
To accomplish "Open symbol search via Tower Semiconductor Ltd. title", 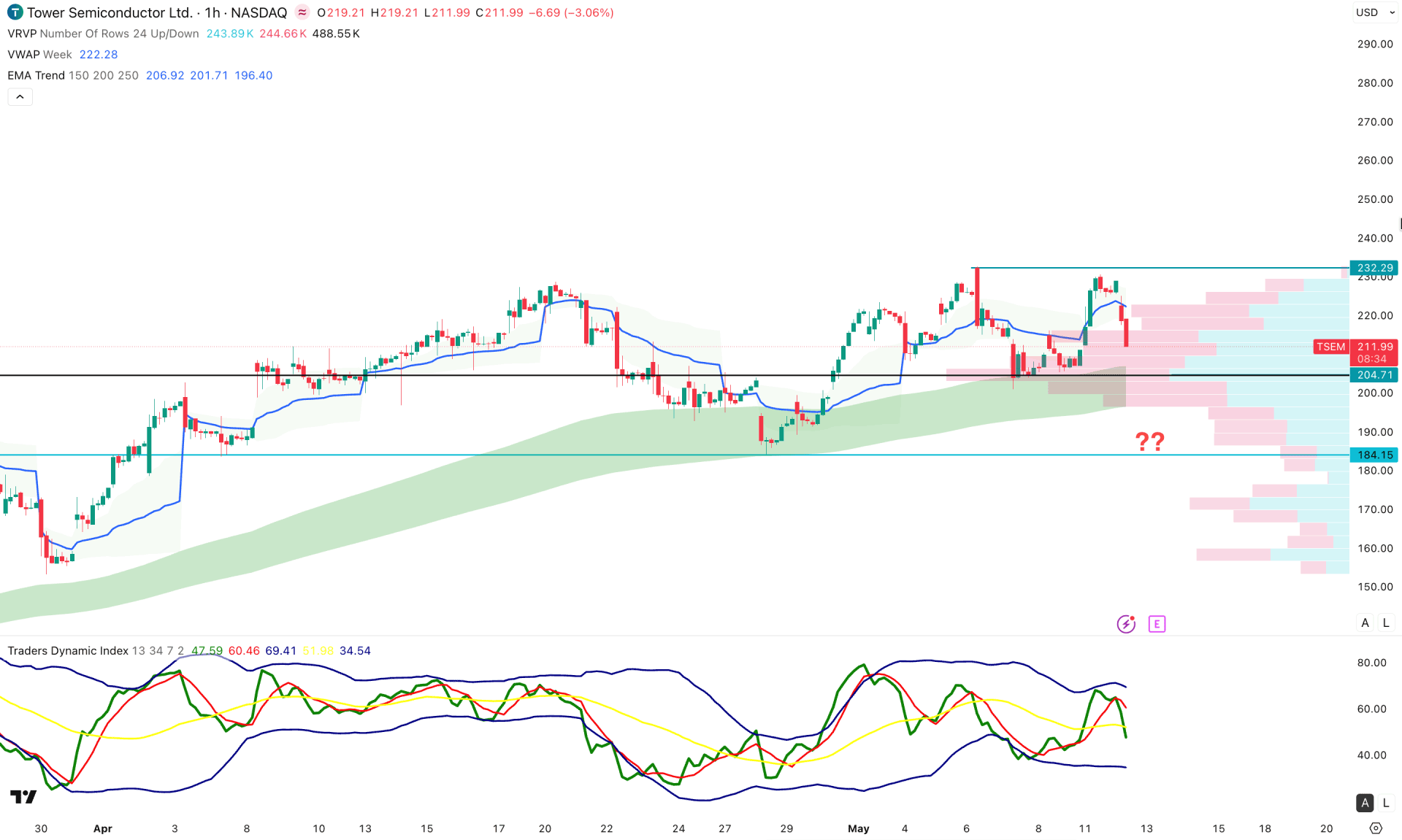I will [x=110, y=12].
